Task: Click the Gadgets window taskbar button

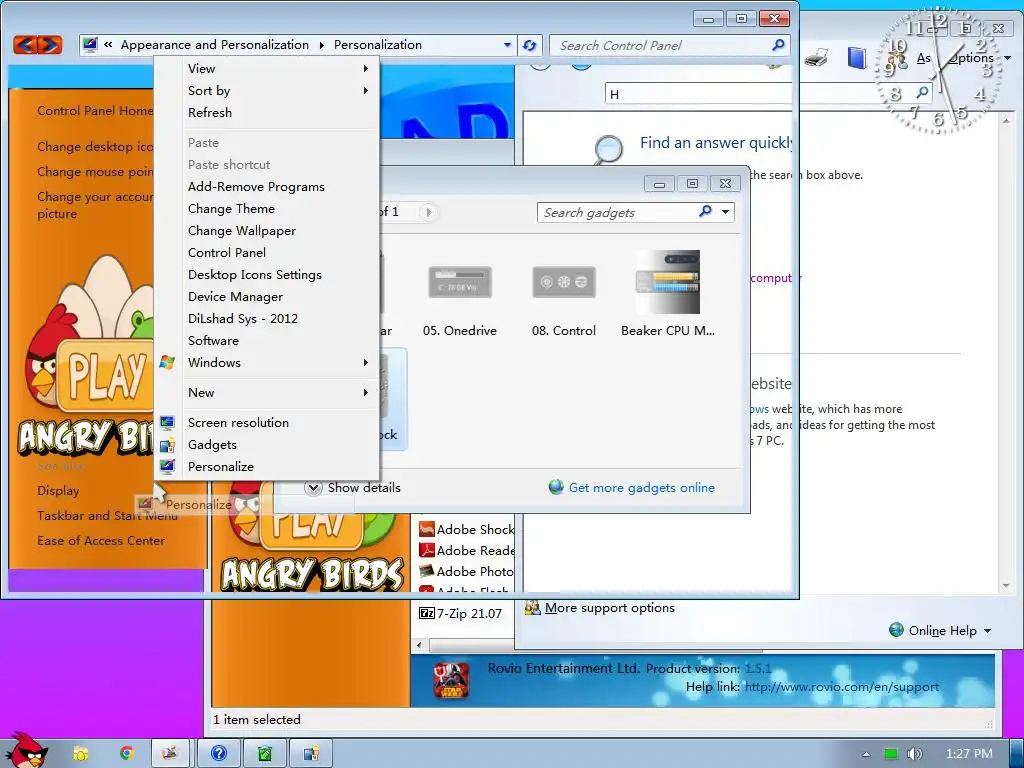Action: click(311, 754)
